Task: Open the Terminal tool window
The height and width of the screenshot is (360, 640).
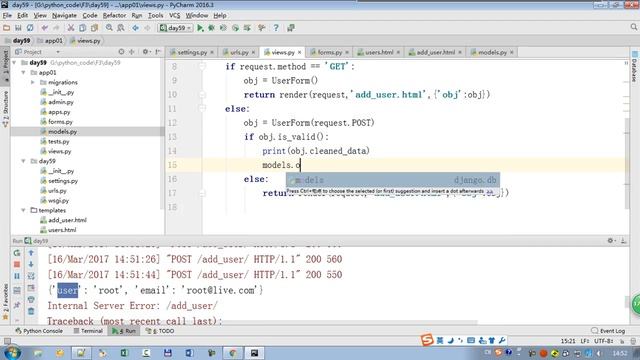Action: pyautogui.click(x=88, y=331)
